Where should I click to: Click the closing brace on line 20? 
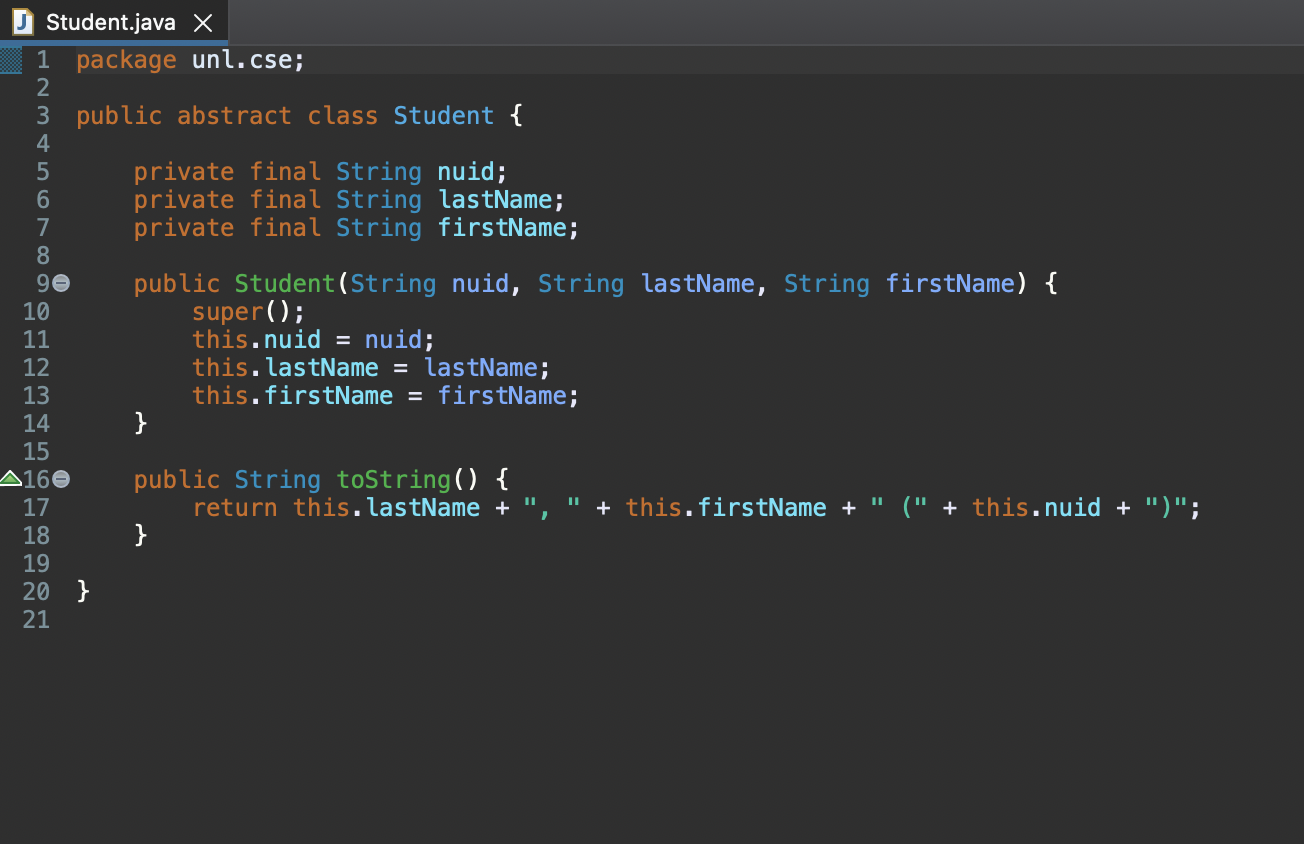[x=82, y=591]
